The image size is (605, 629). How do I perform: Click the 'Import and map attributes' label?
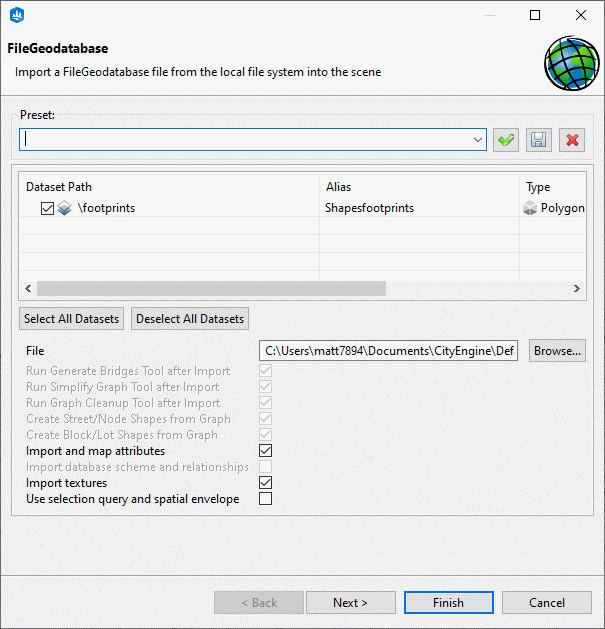click(x=95, y=451)
